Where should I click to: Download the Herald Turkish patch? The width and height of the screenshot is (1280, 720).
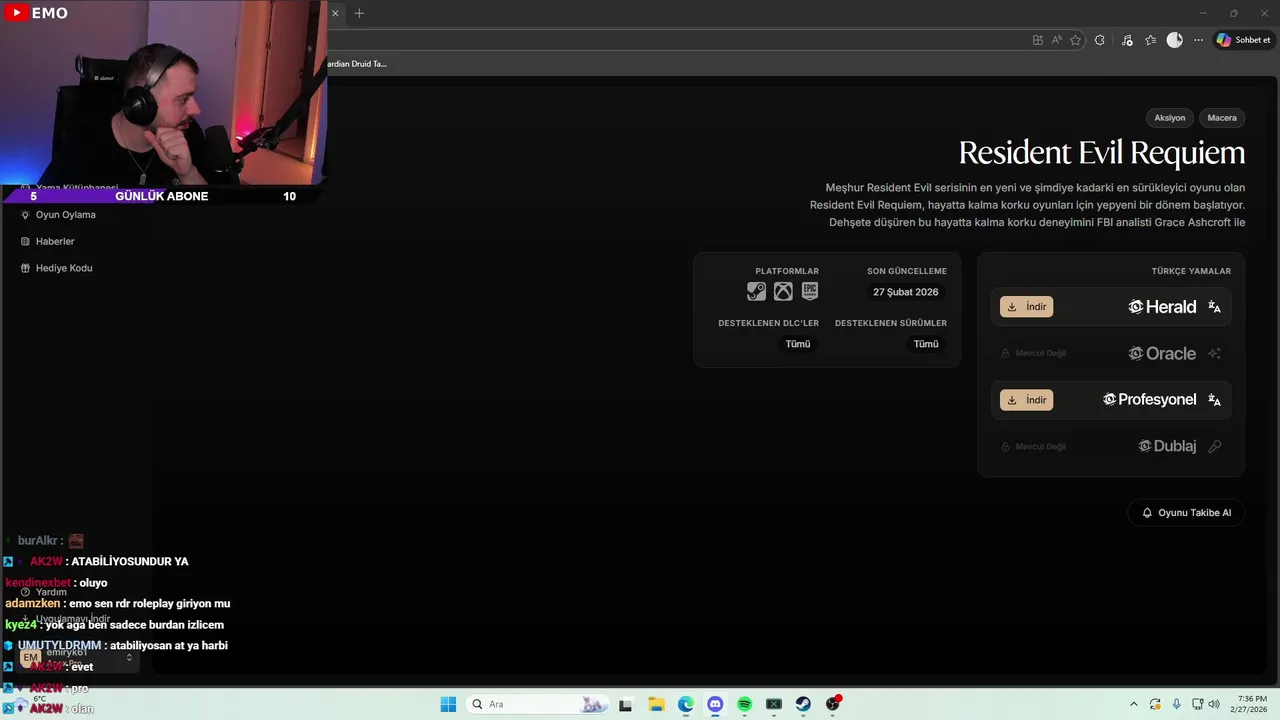click(x=1026, y=307)
